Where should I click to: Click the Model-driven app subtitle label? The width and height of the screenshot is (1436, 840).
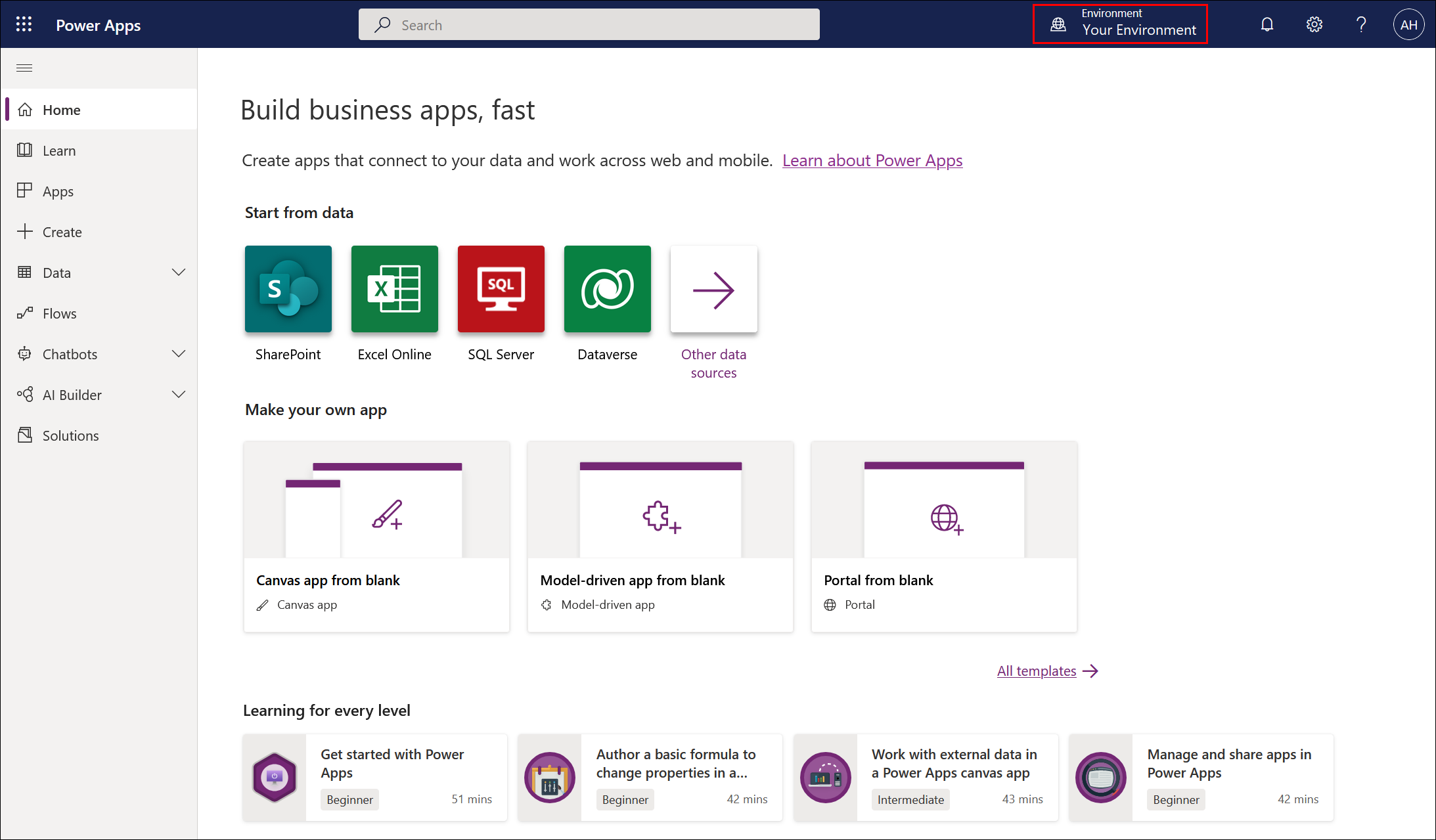click(608, 605)
